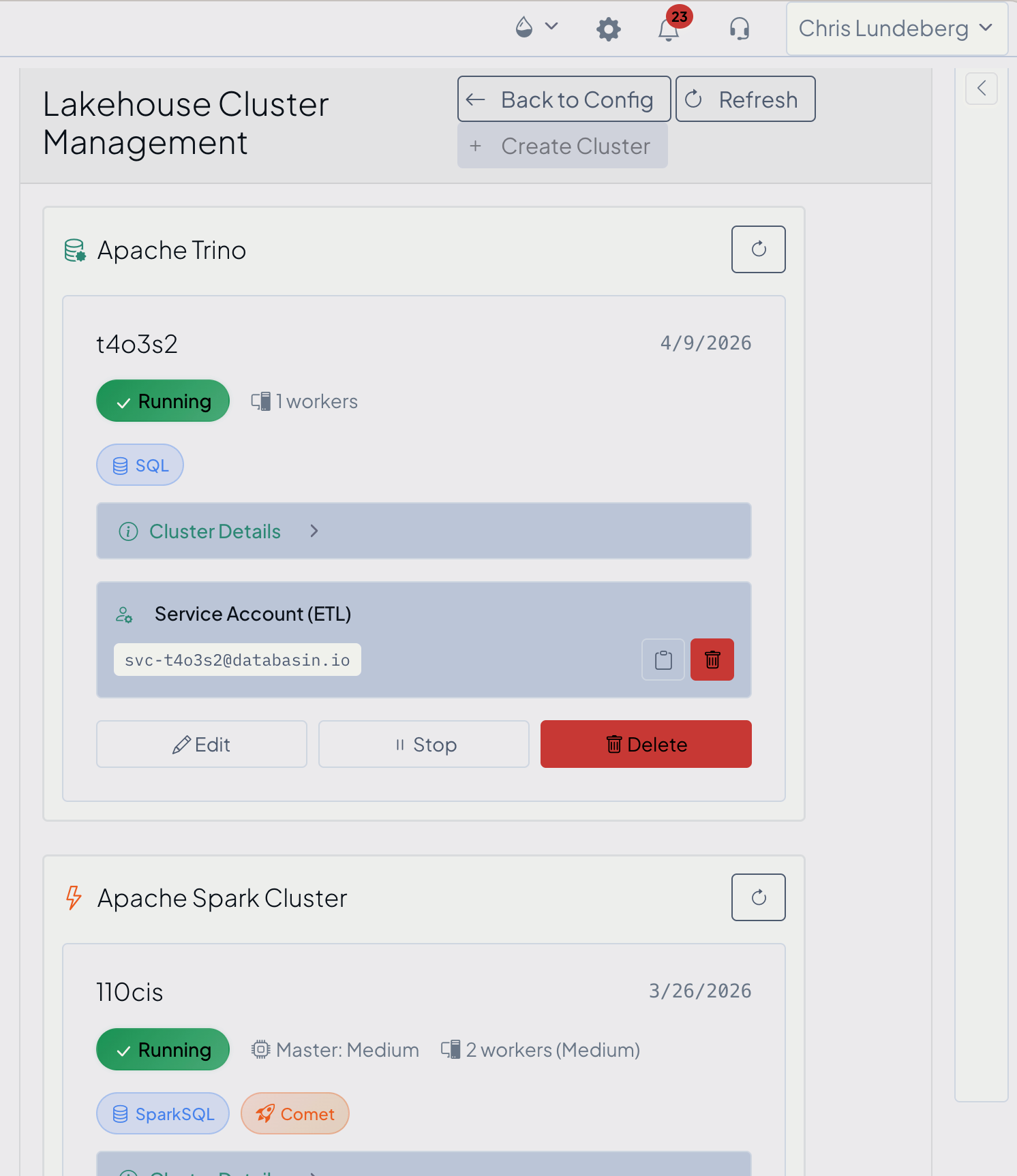Click the Apache Trino database icon
The height and width of the screenshot is (1176, 1017).
[75, 250]
